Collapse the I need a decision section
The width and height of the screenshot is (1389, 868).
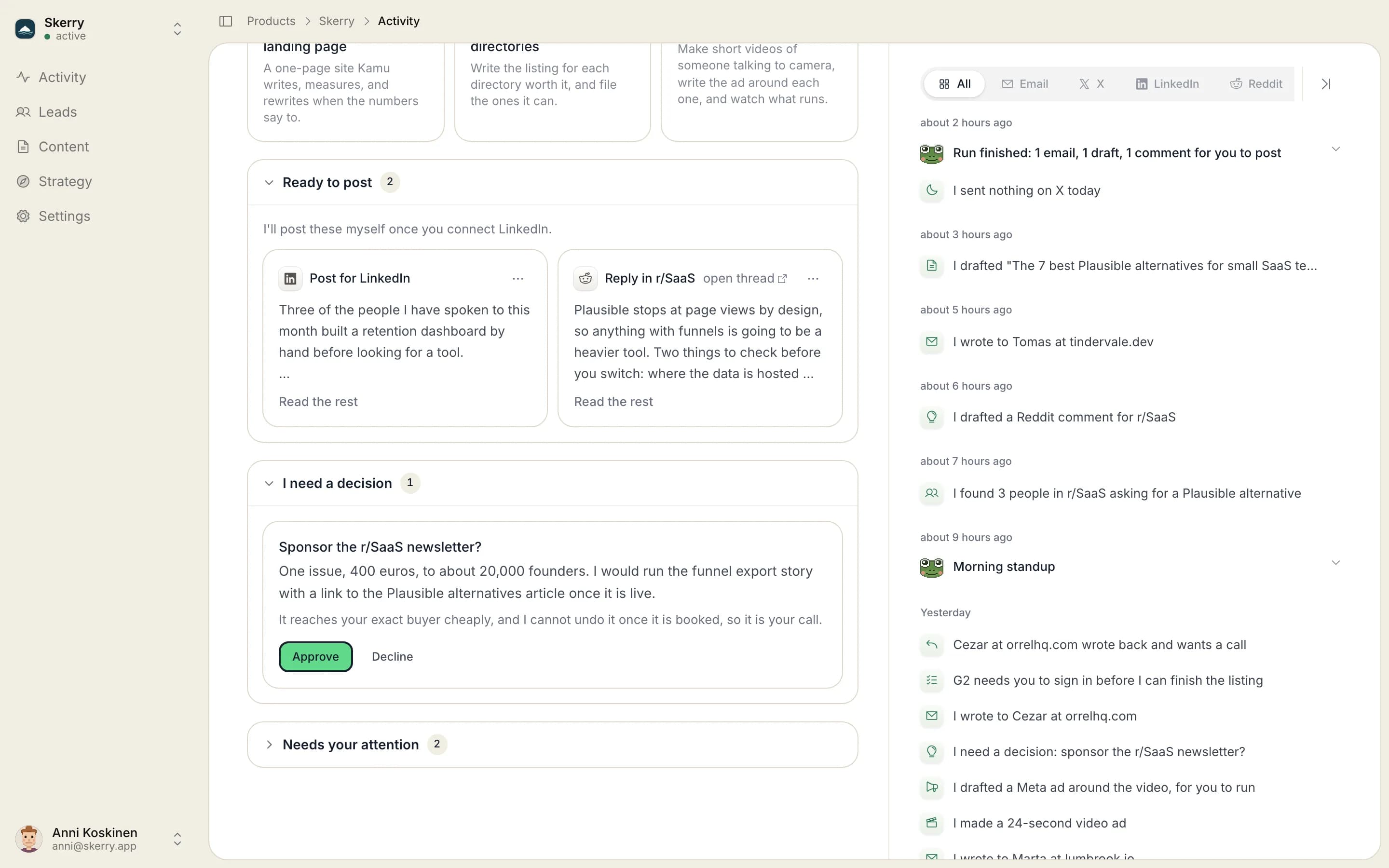(x=269, y=483)
